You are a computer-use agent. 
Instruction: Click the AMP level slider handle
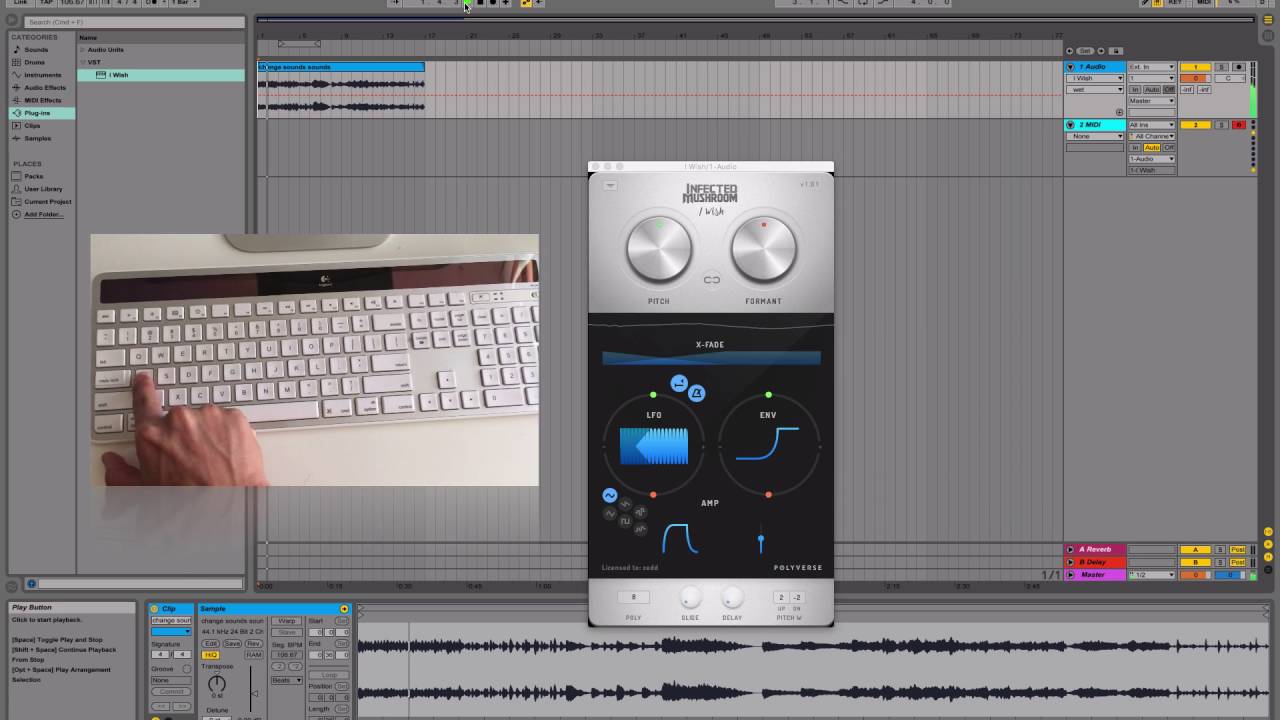761,541
